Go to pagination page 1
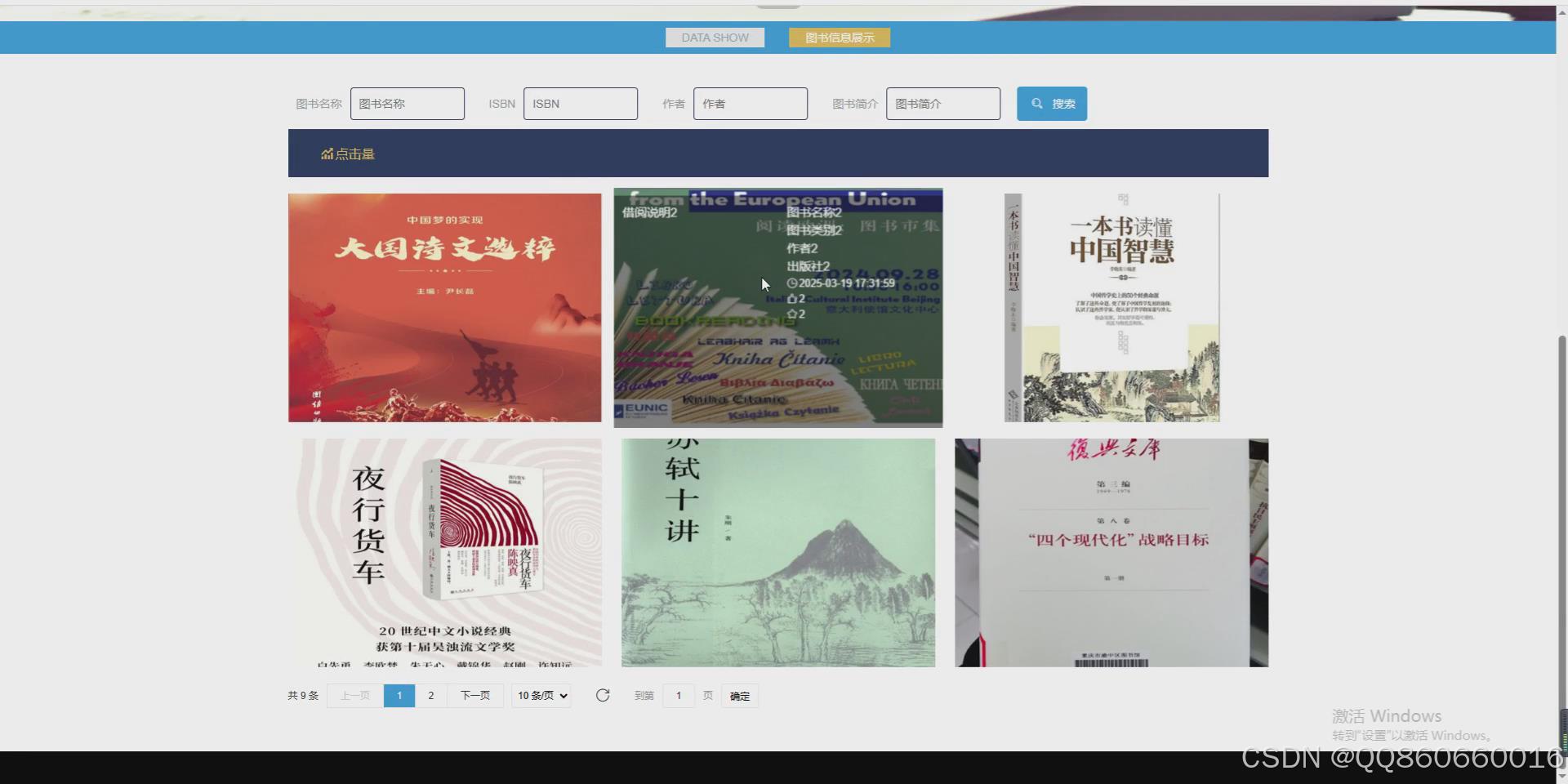The image size is (1568, 784). [399, 696]
